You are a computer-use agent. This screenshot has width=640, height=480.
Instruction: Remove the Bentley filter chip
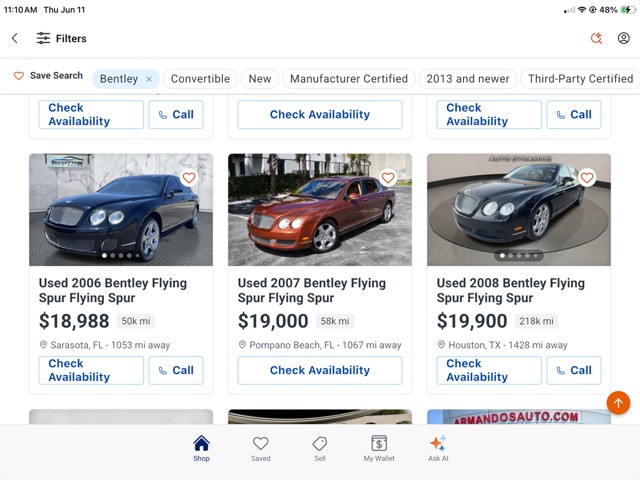tap(149, 79)
